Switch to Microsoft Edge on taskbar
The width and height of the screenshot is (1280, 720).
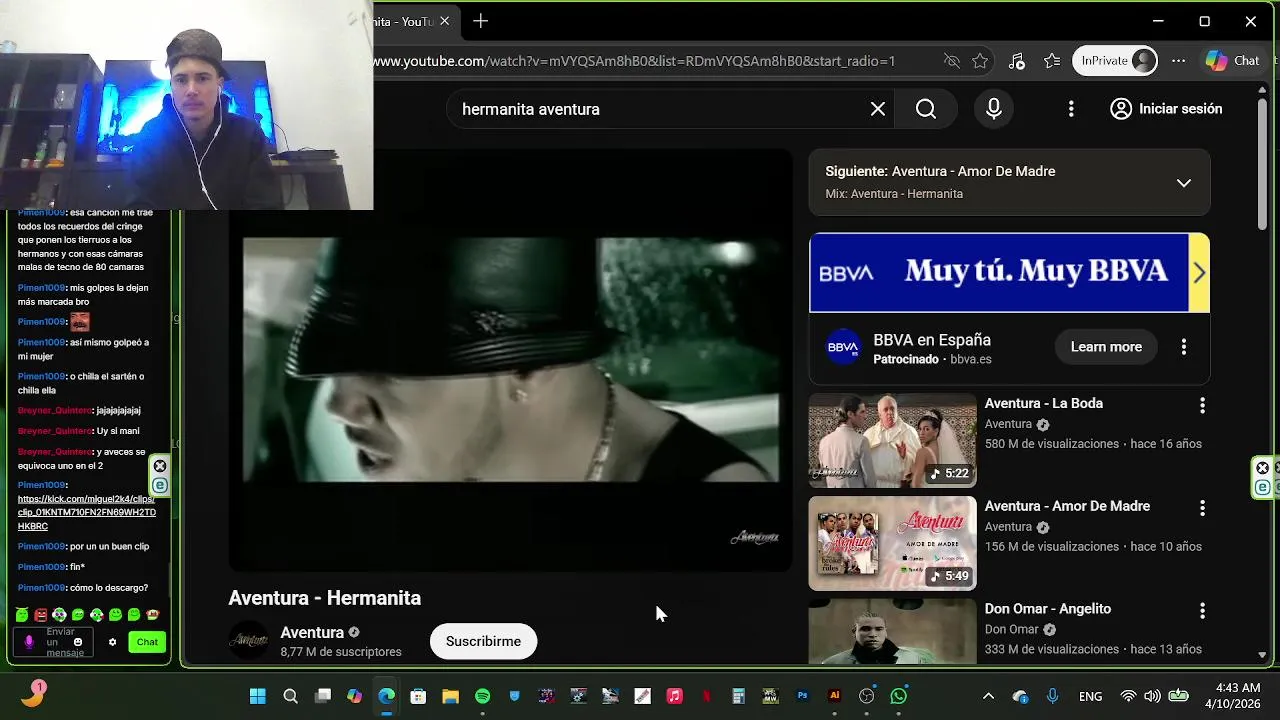pos(386,696)
